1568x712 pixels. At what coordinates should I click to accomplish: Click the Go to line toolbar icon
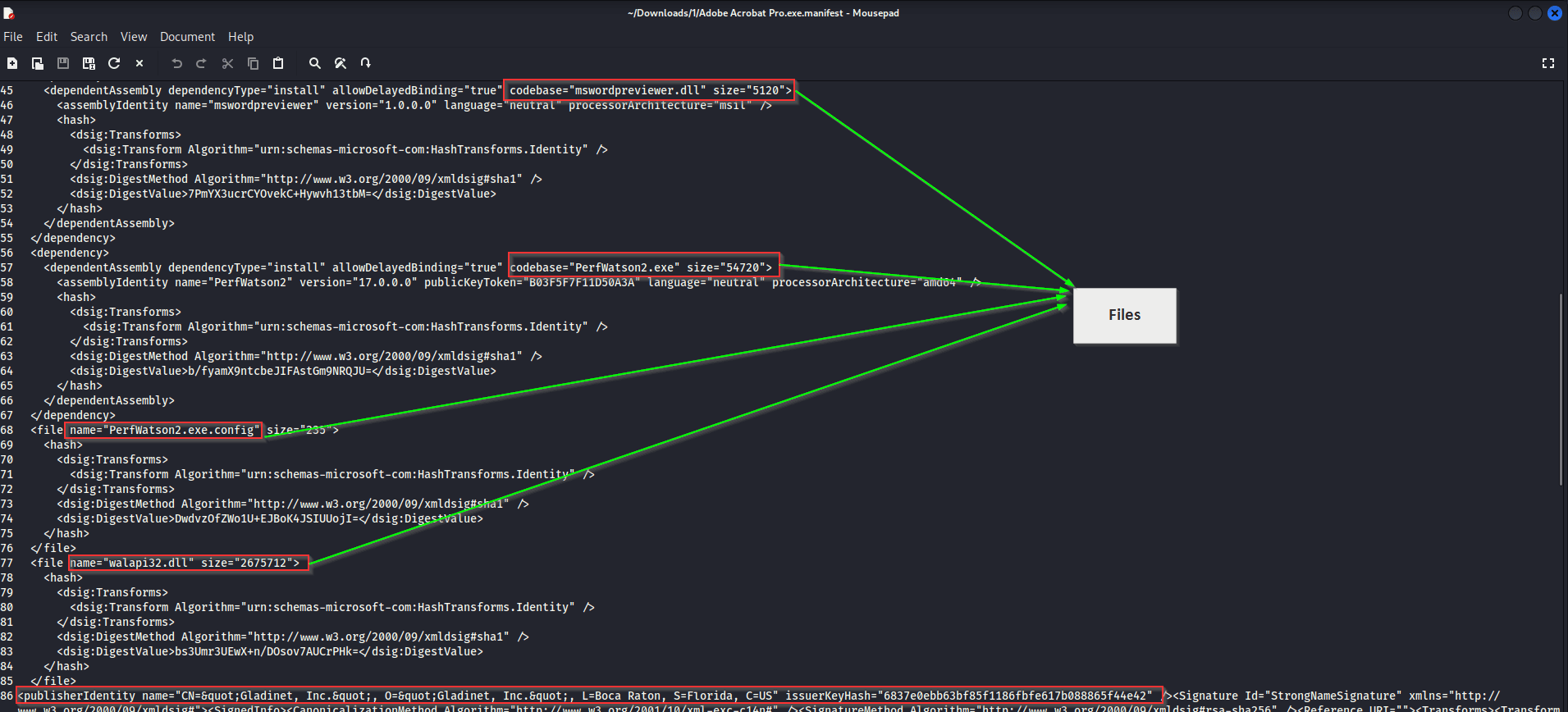366,63
